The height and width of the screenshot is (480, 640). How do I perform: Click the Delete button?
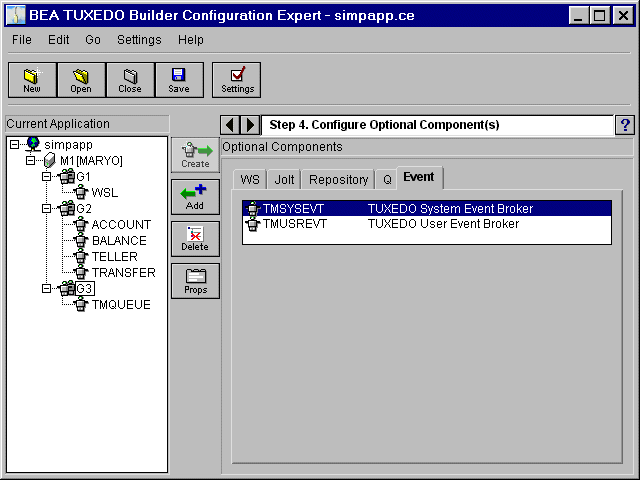click(196, 239)
